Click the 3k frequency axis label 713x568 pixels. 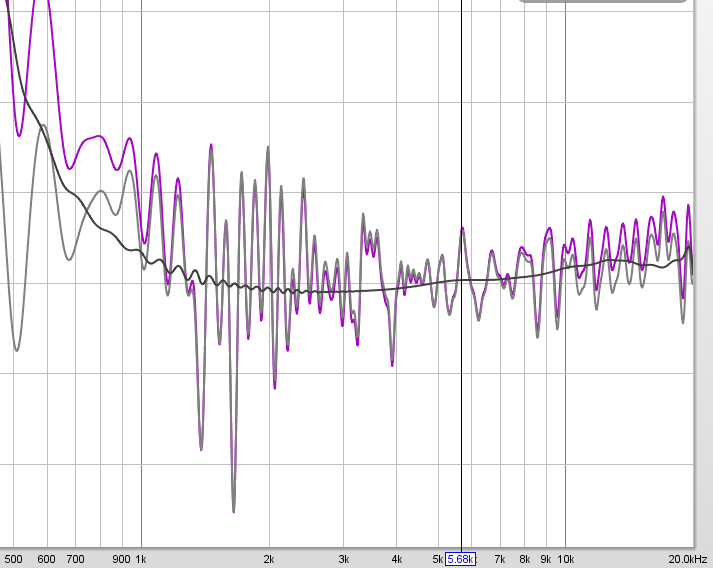(x=344, y=559)
